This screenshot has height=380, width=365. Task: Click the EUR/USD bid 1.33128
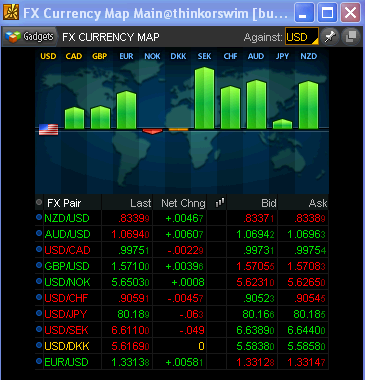tap(256, 362)
